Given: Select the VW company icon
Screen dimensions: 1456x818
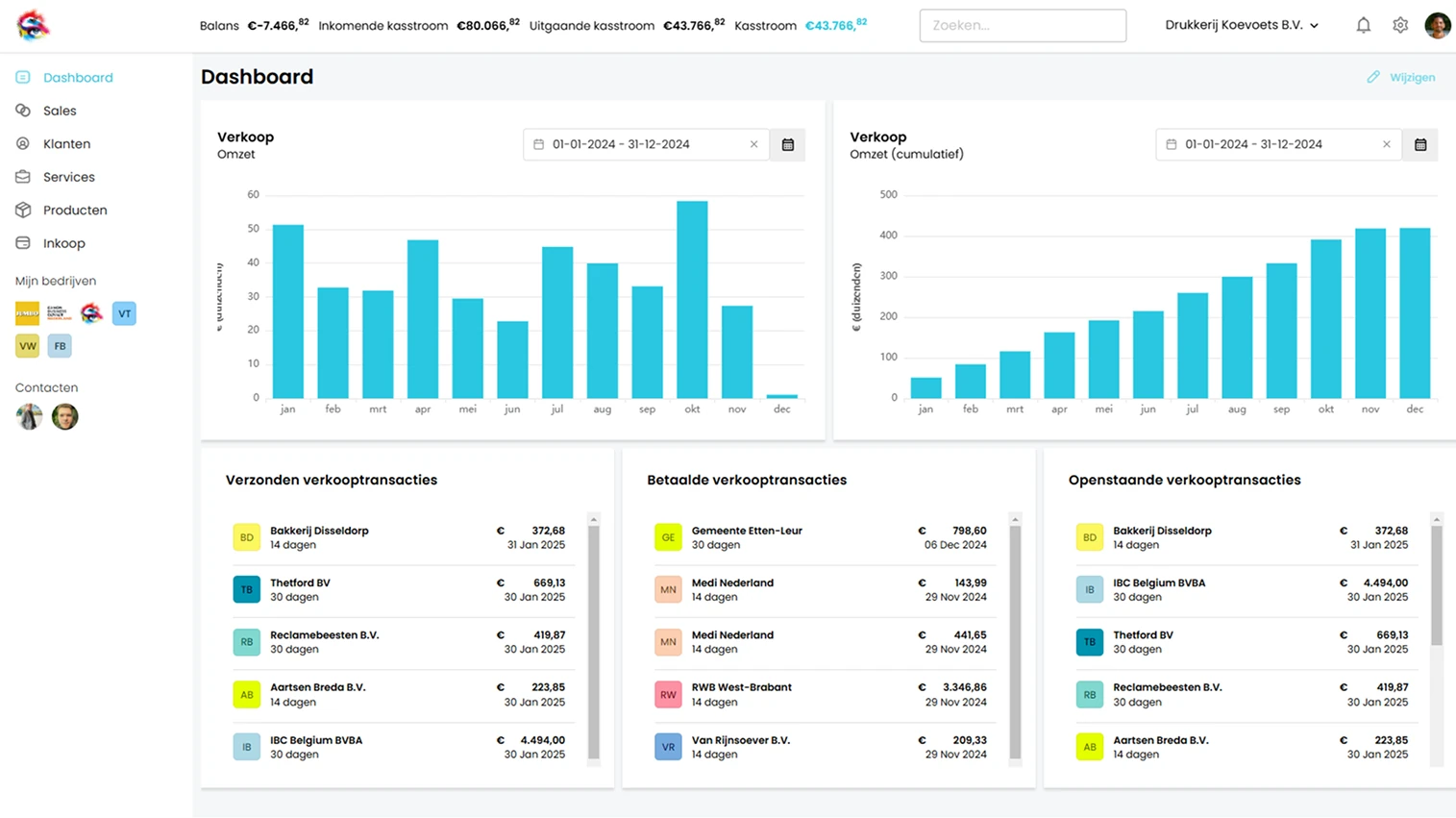Looking at the screenshot, I should [27, 346].
